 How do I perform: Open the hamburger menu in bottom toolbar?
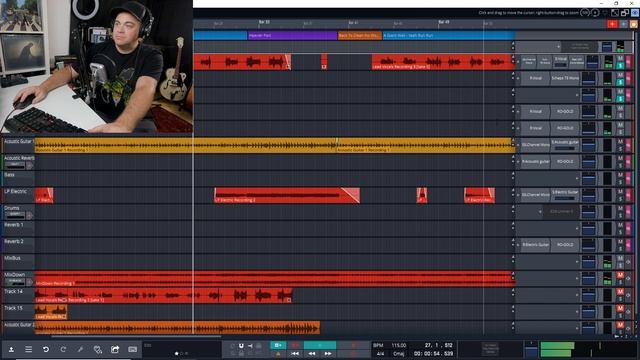tap(29, 349)
